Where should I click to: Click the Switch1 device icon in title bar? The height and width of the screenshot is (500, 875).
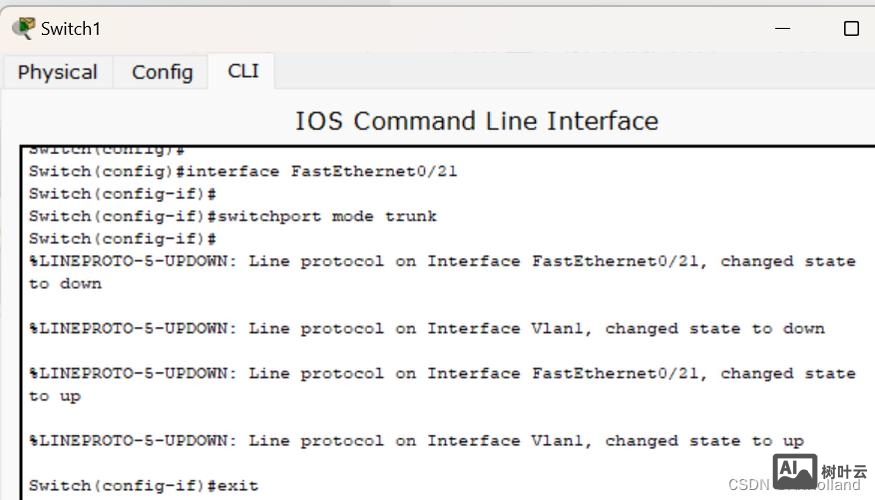tap(22, 28)
